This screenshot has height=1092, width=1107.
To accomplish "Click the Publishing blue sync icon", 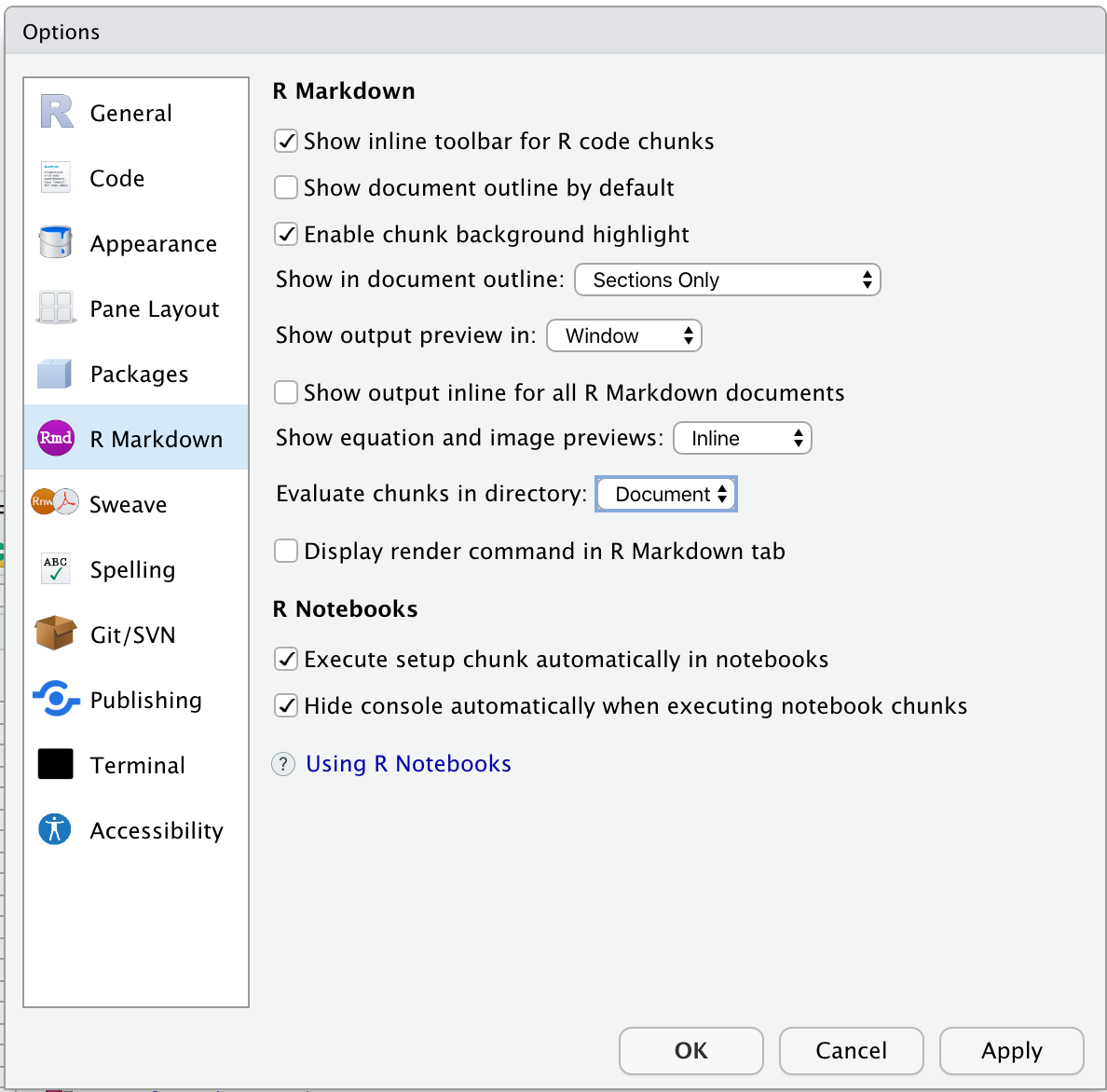I will (56, 699).
